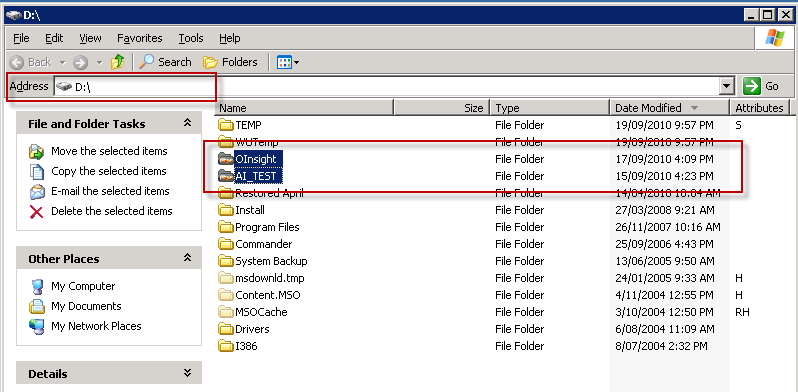The image size is (798, 392).
Task: Open Search from the toolbar
Action: point(165,62)
